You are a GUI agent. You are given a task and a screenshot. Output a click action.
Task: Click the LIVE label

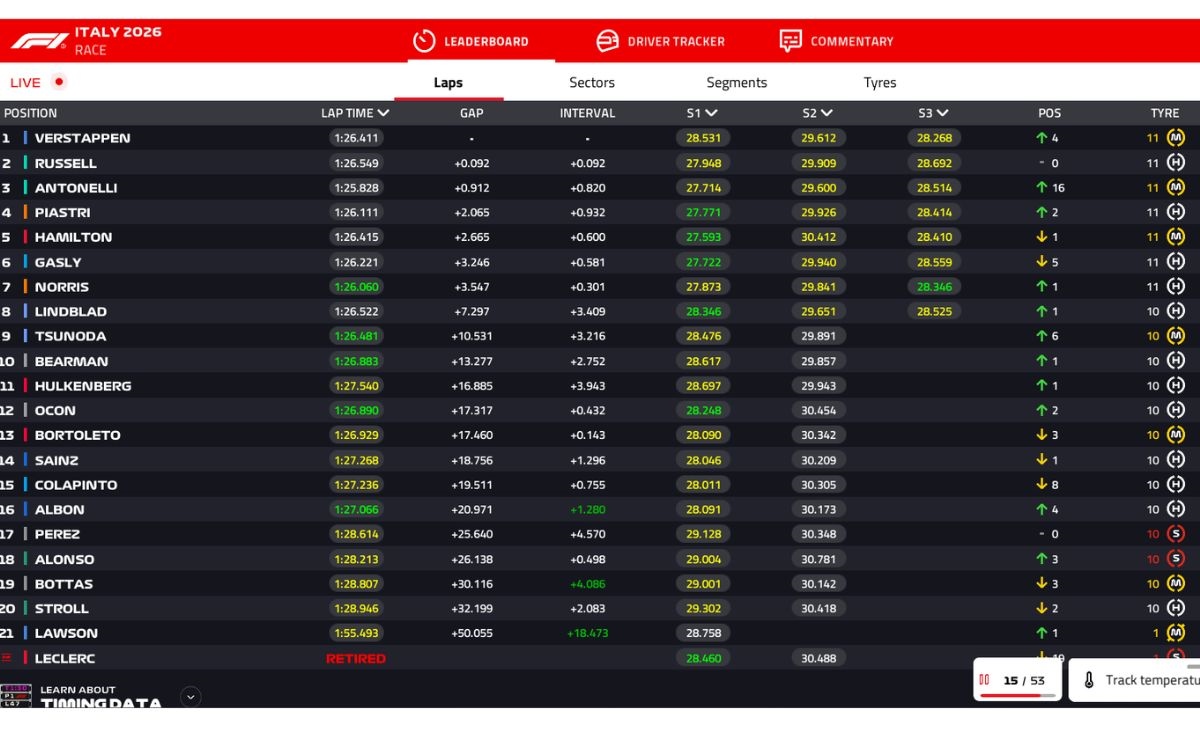pyautogui.click(x=25, y=83)
